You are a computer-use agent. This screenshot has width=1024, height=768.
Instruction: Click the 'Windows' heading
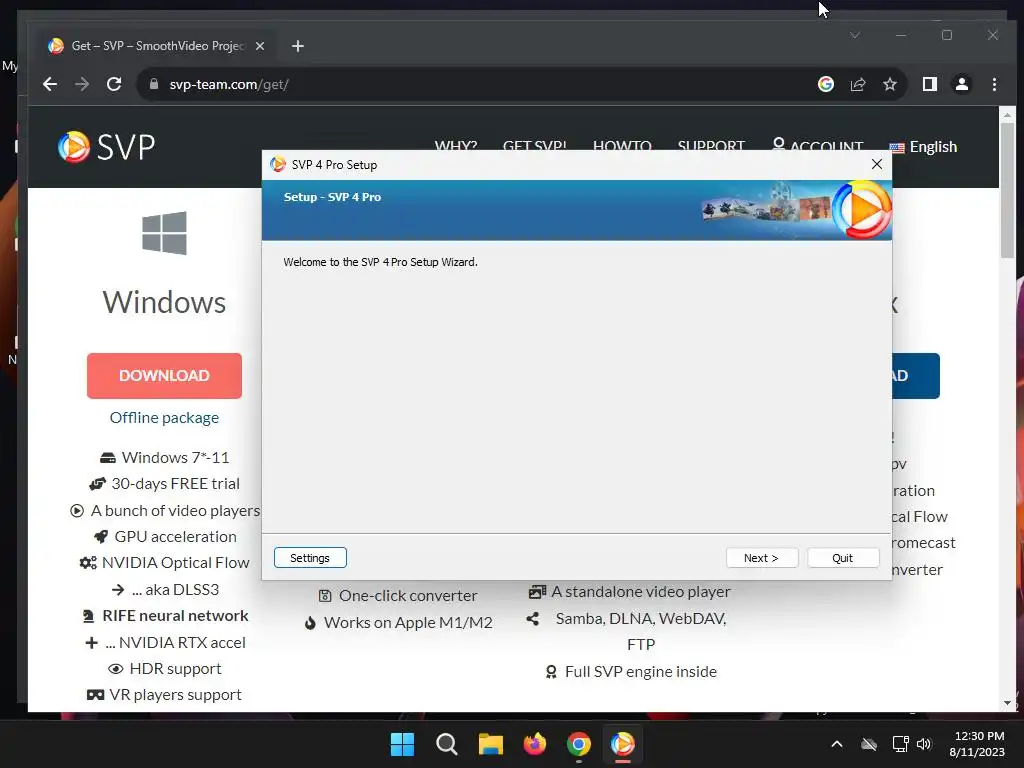[x=164, y=302]
